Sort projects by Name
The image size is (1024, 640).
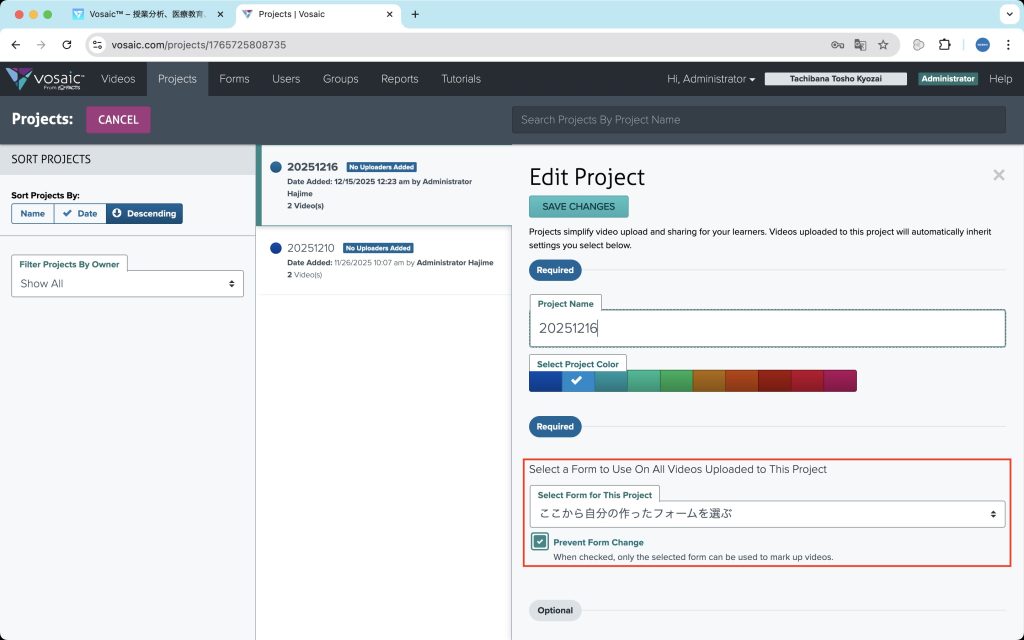click(32, 213)
